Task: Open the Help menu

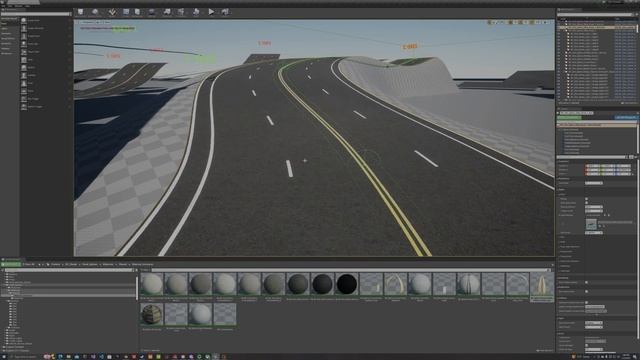Action: pos(28,6)
